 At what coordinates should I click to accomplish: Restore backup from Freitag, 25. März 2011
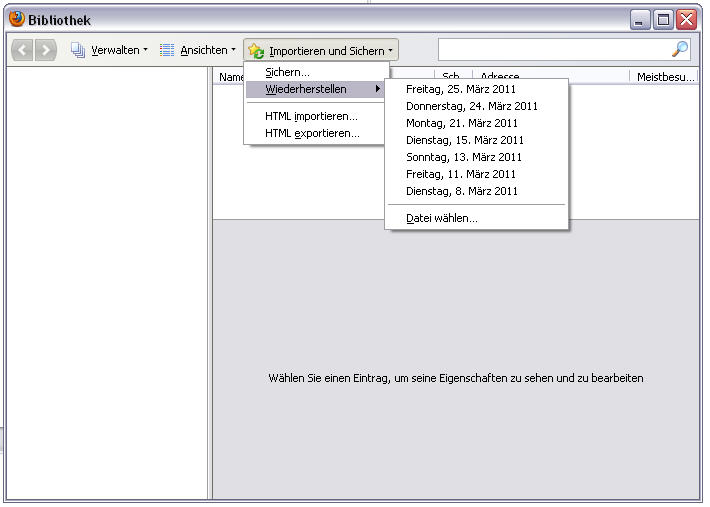tap(461, 89)
